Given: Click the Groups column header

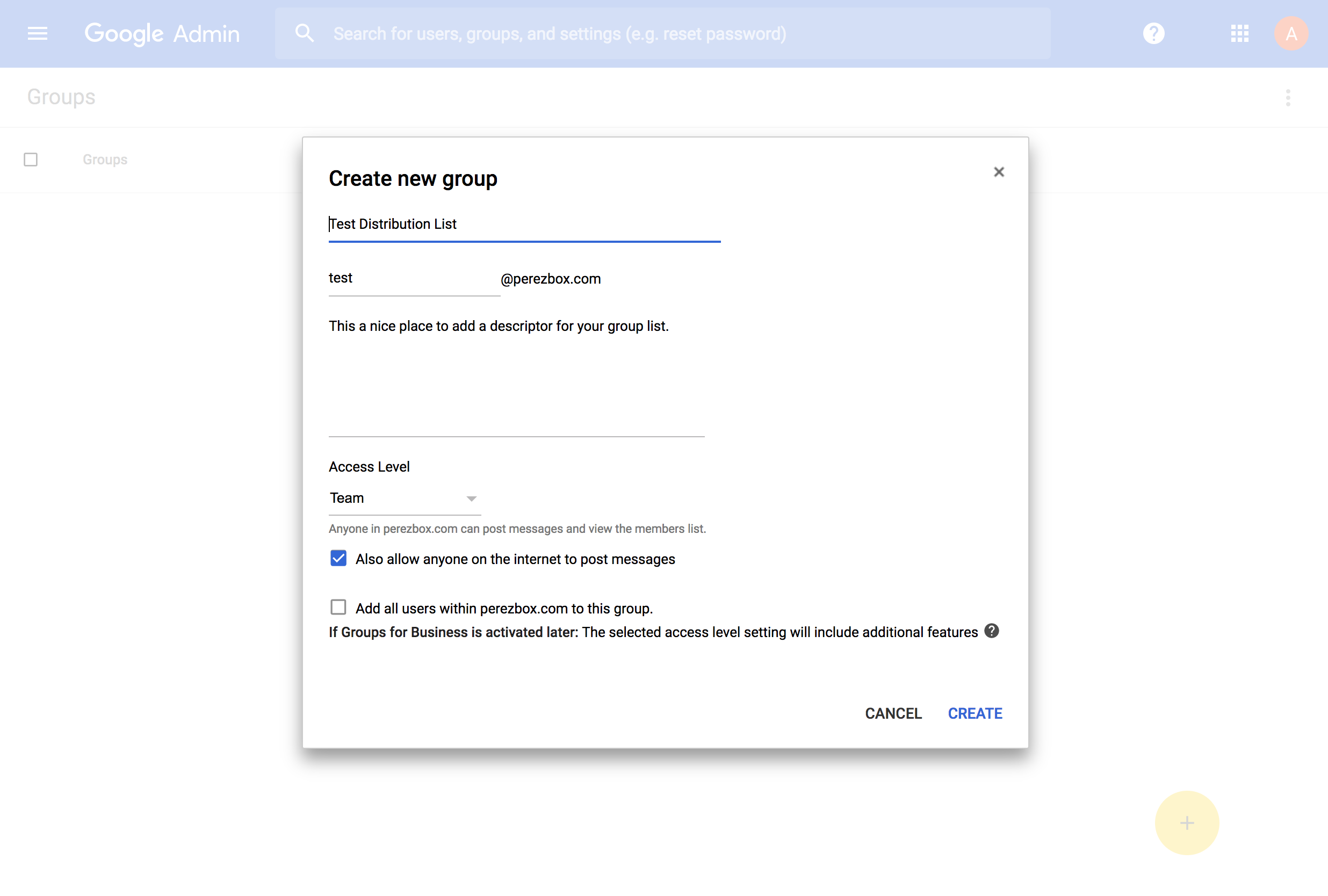Looking at the screenshot, I should coord(105,160).
